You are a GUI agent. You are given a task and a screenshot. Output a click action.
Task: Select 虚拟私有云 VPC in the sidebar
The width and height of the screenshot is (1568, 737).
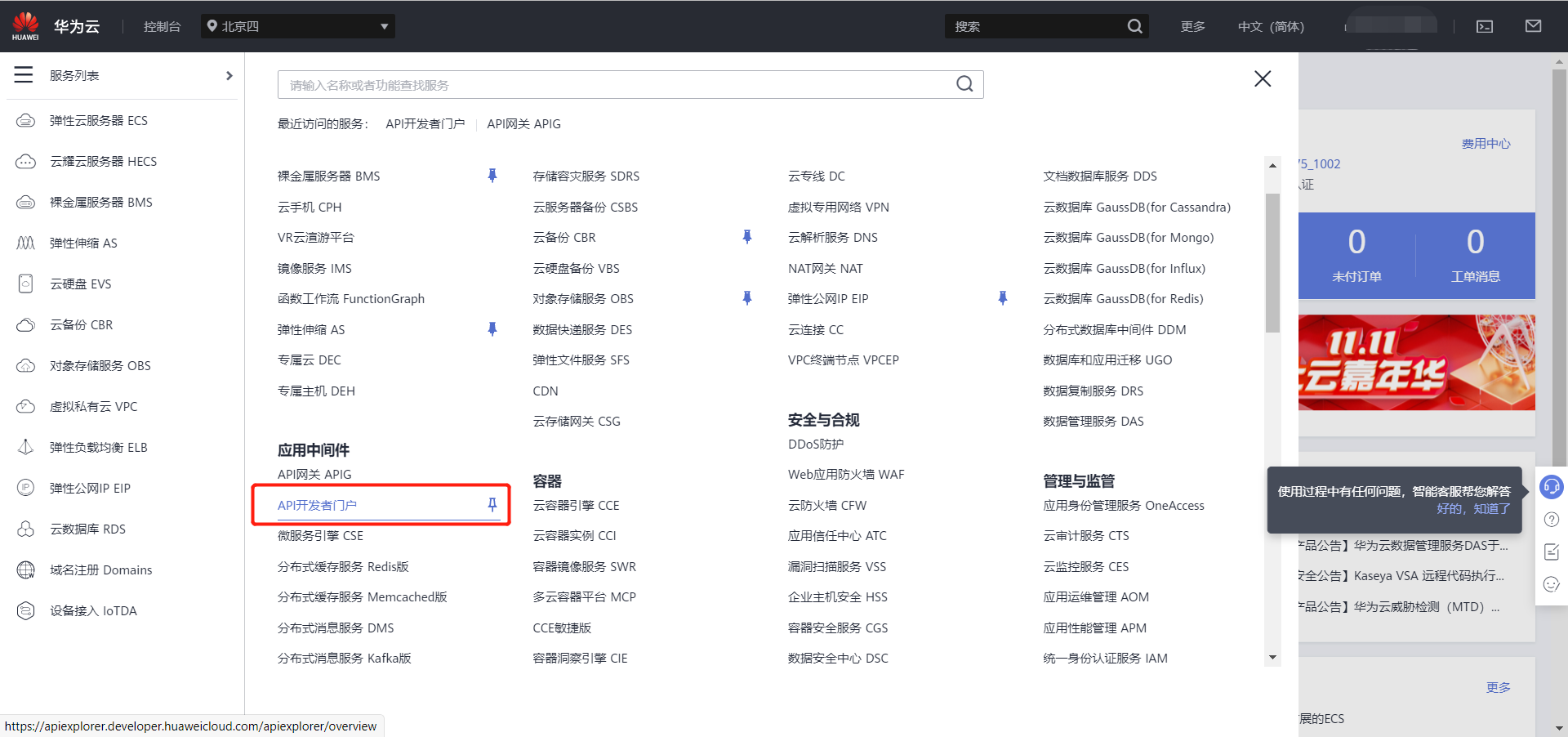point(94,407)
